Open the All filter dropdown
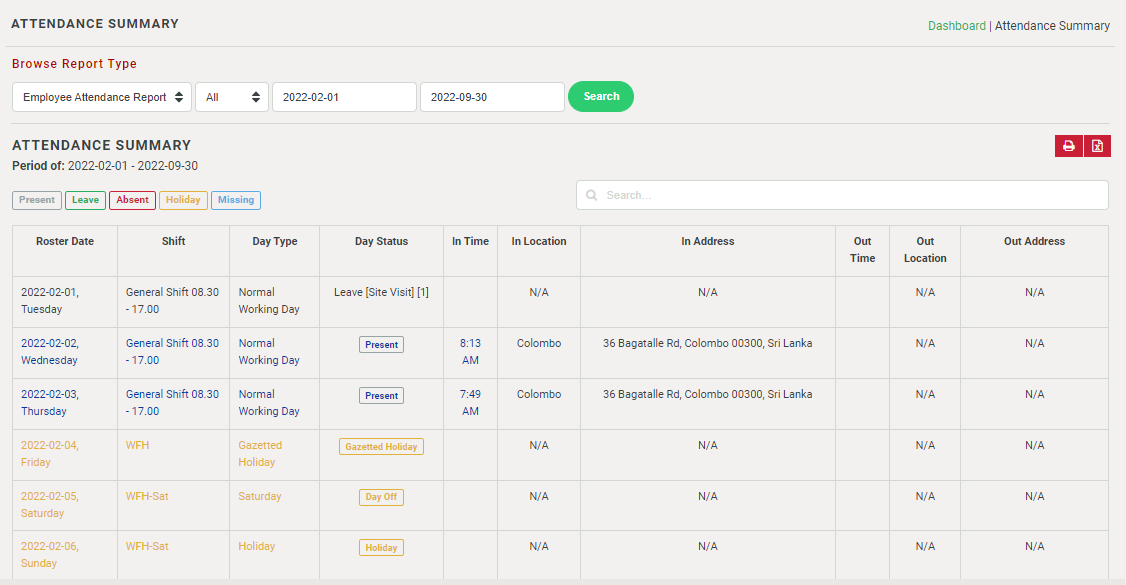Screen dimensions: 1126x585 pos(232,97)
